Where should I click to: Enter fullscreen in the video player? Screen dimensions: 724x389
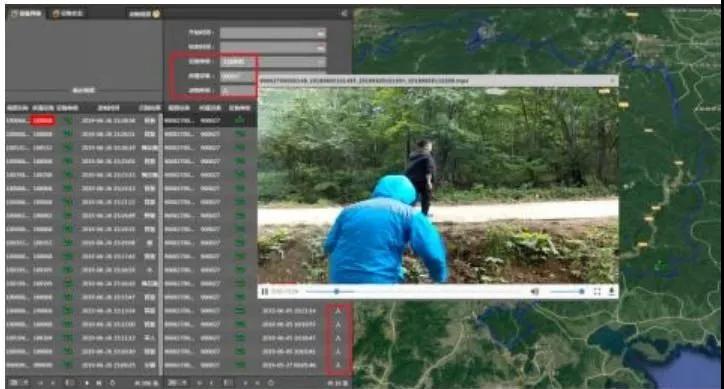(x=597, y=292)
